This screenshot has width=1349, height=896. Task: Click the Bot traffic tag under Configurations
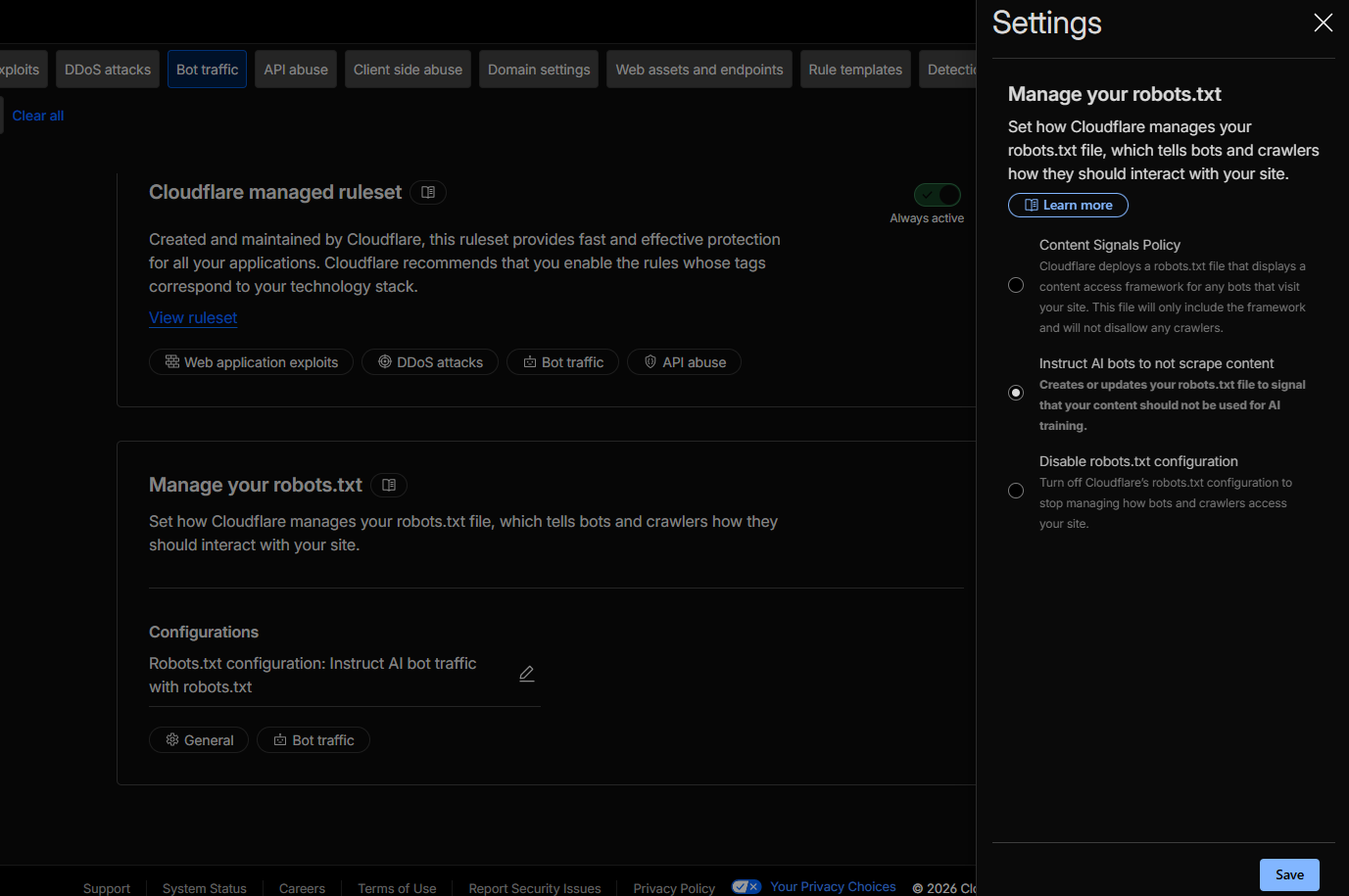click(x=313, y=740)
